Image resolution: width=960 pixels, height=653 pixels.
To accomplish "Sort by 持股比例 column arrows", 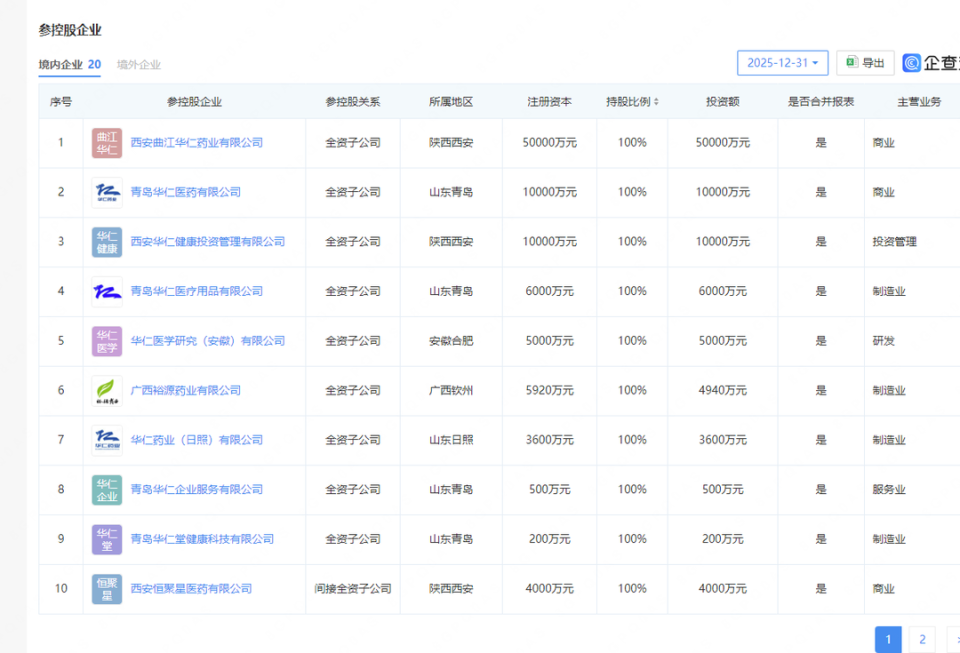I will point(656,102).
